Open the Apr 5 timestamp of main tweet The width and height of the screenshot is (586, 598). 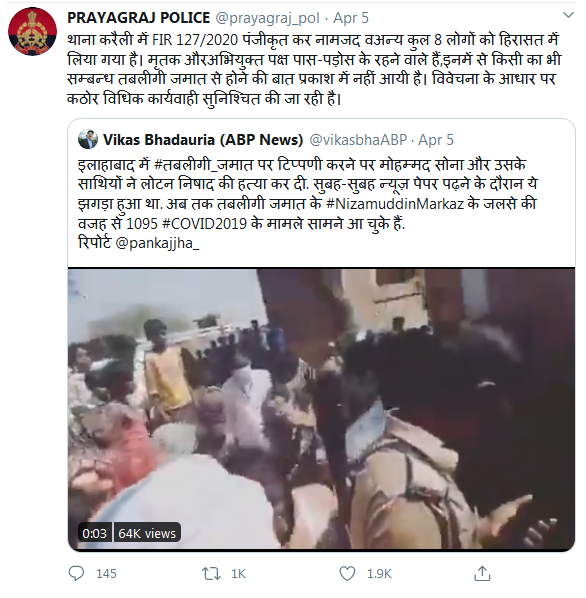point(351,18)
